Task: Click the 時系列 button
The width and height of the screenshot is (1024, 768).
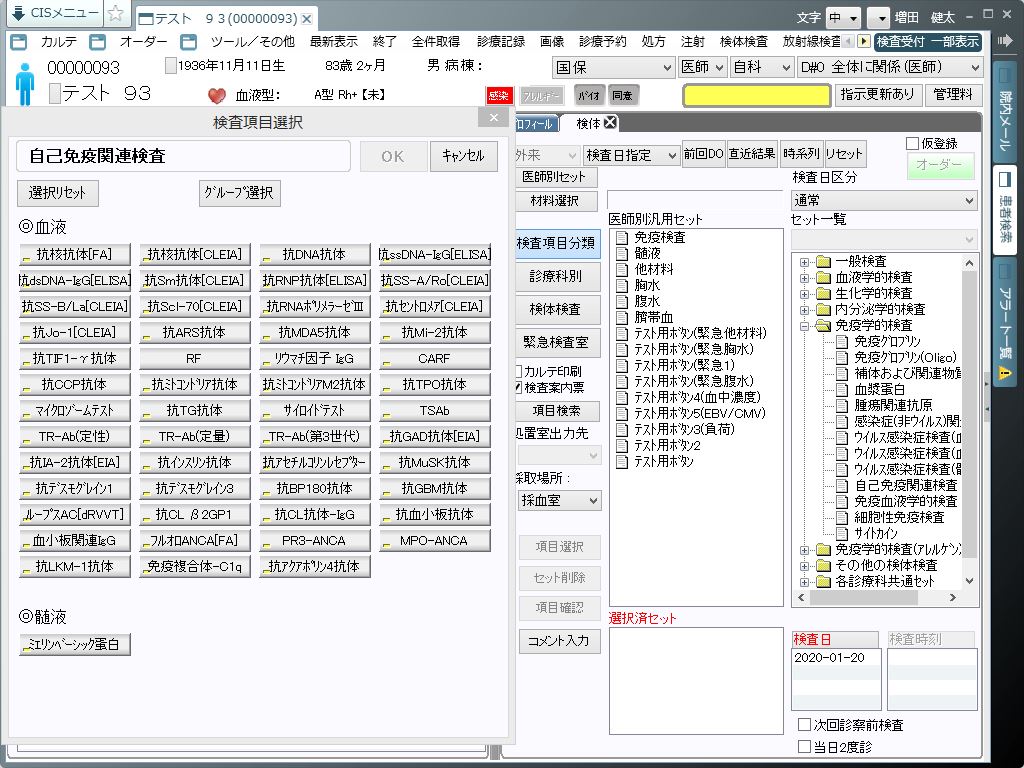Action: point(801,154)
